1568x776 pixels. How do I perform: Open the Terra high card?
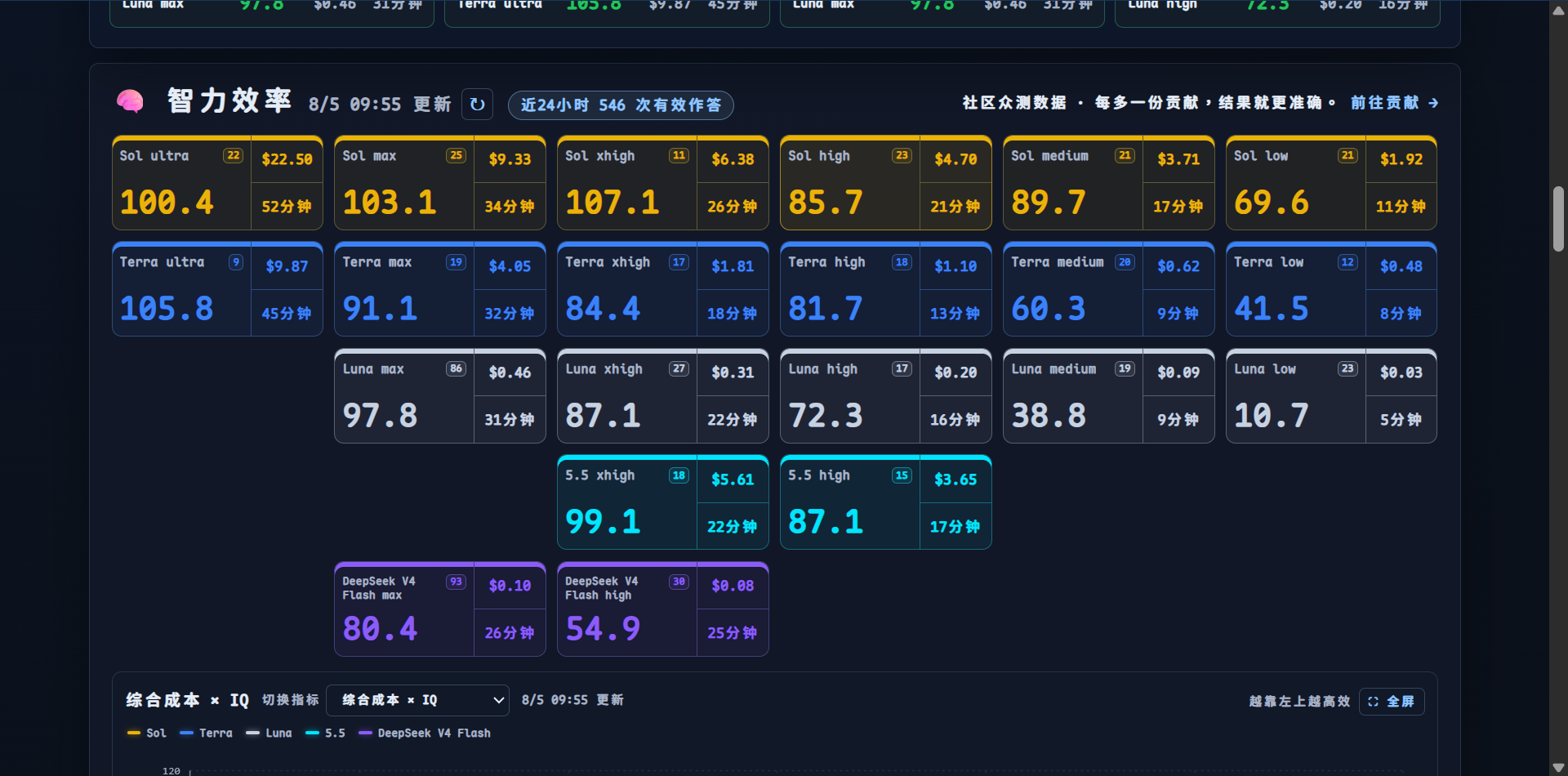click(x=886, y=289)
